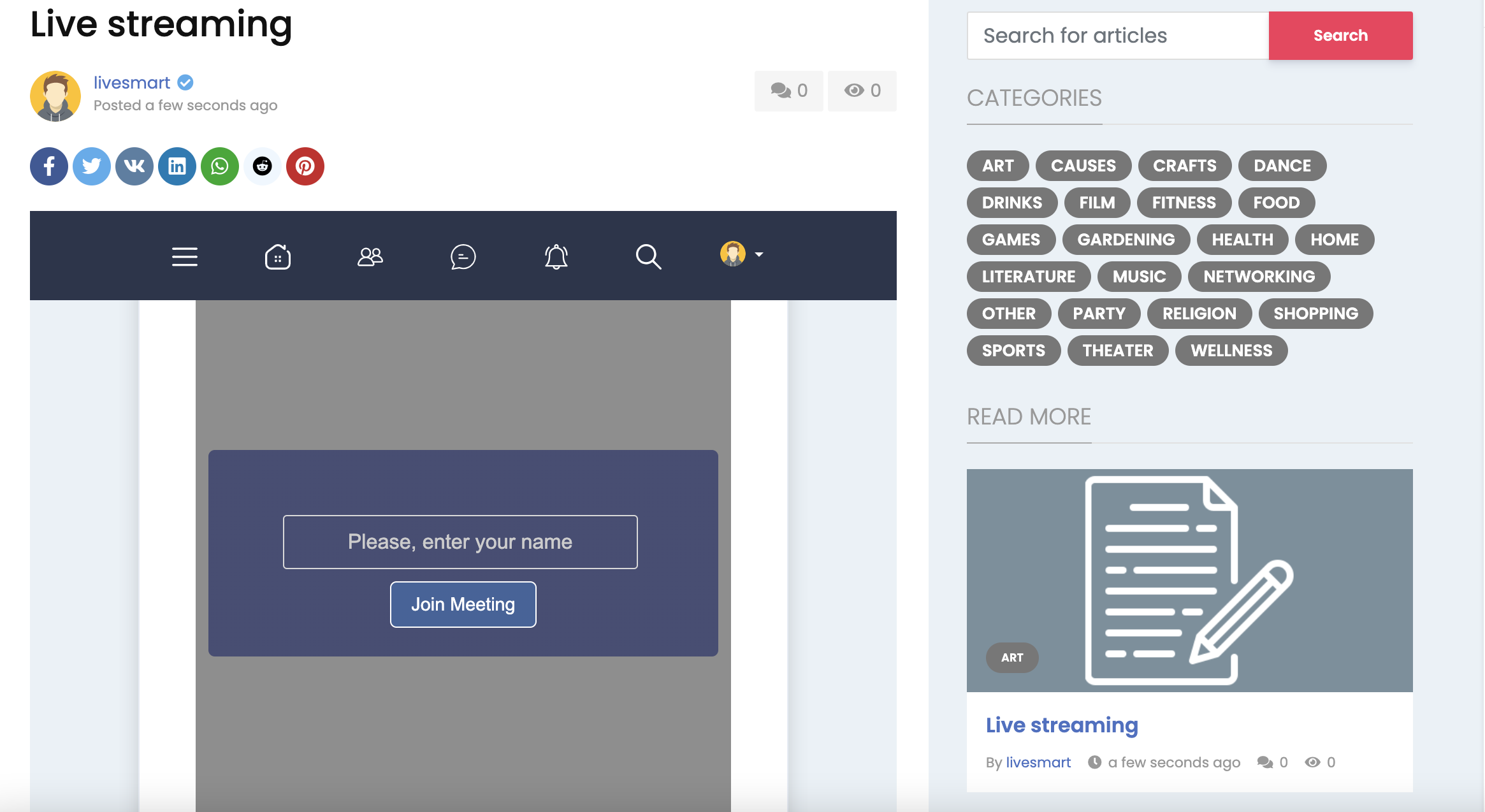Share the article on Pinterest
This screenshot has height=812, width=1485.
305,166
